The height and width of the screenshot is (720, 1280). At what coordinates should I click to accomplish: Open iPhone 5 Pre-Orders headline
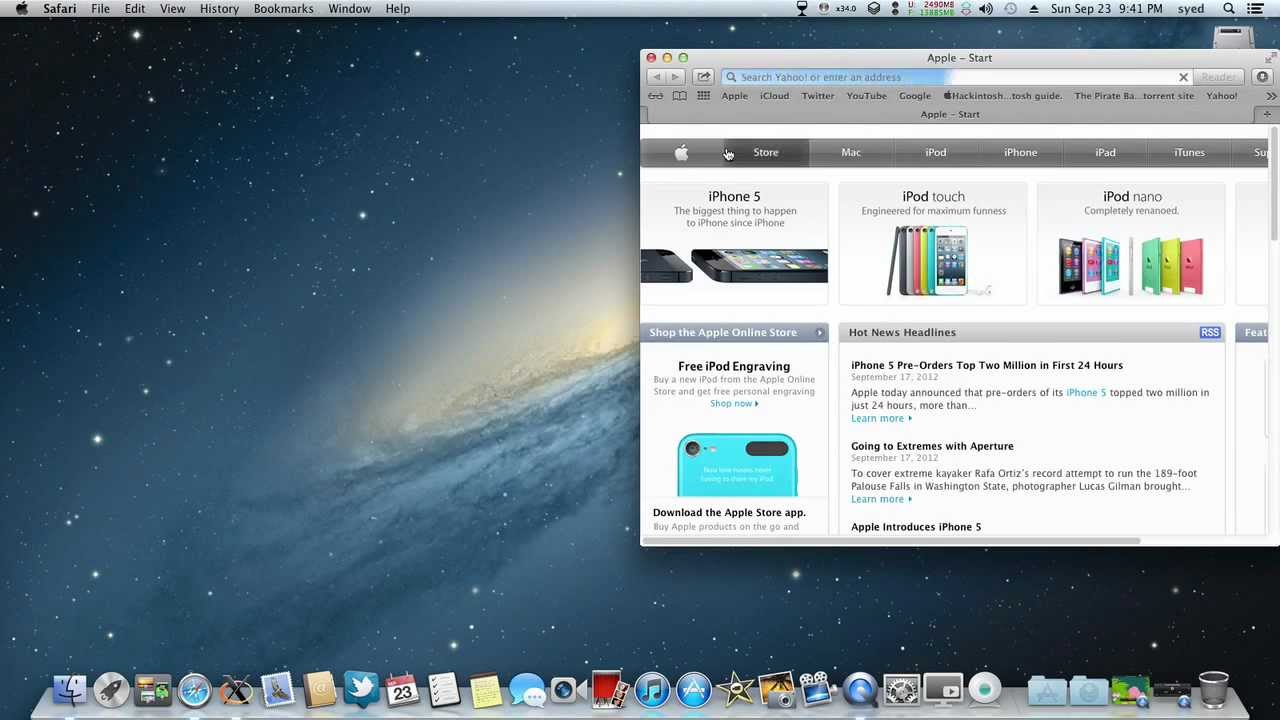pyautogui.click(x=987, y=365)
